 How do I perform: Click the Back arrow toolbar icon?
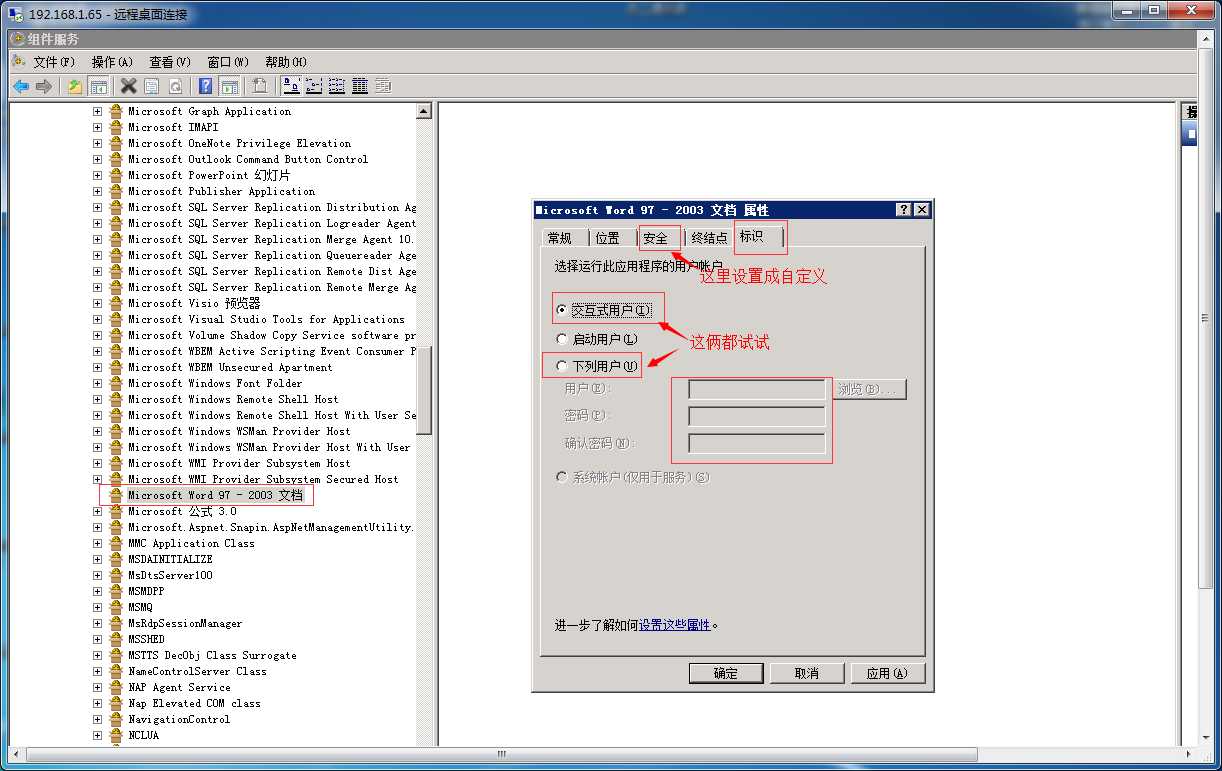click(20, 87)
